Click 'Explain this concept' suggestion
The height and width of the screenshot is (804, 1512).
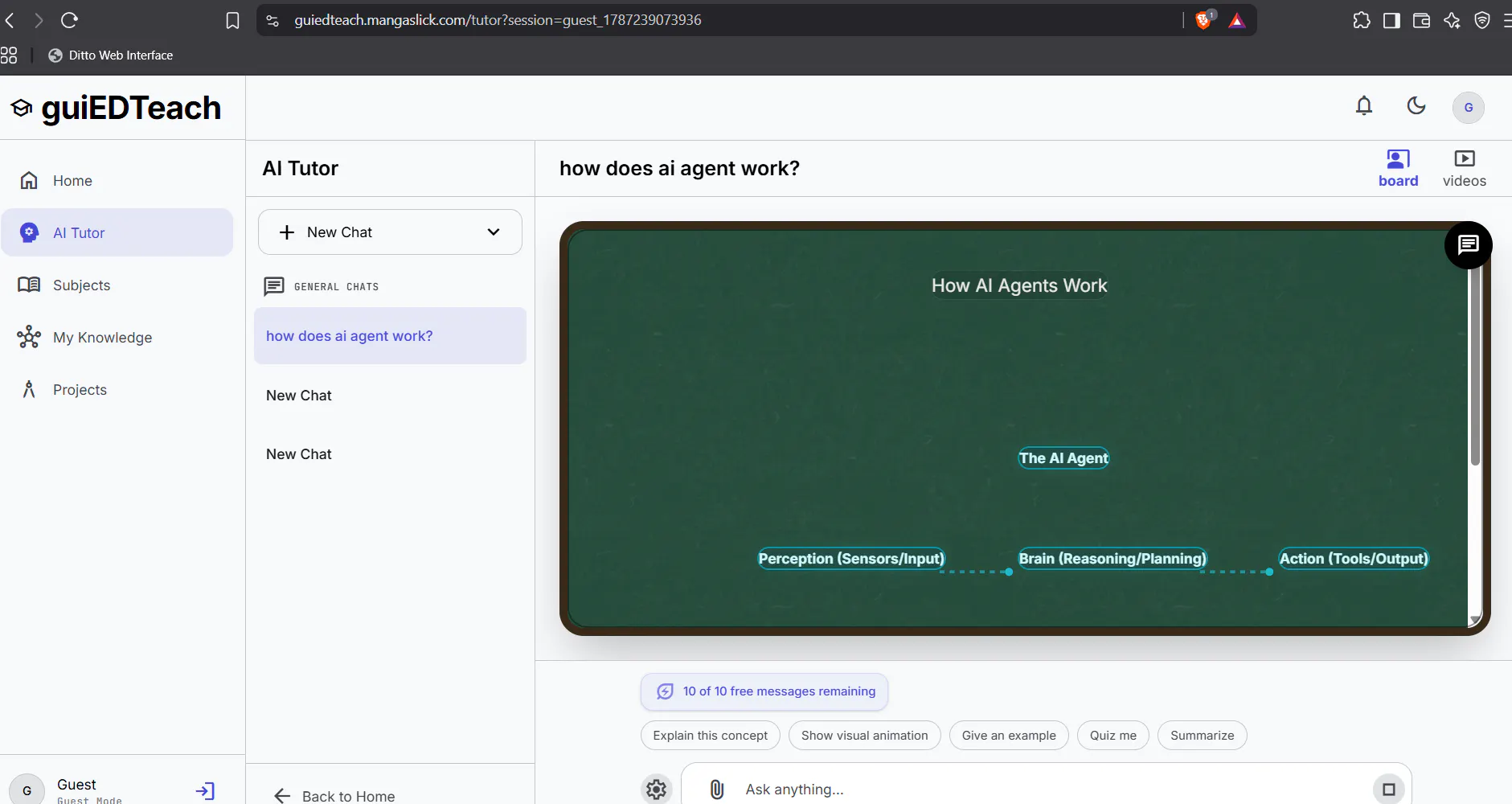coord(711,736)
